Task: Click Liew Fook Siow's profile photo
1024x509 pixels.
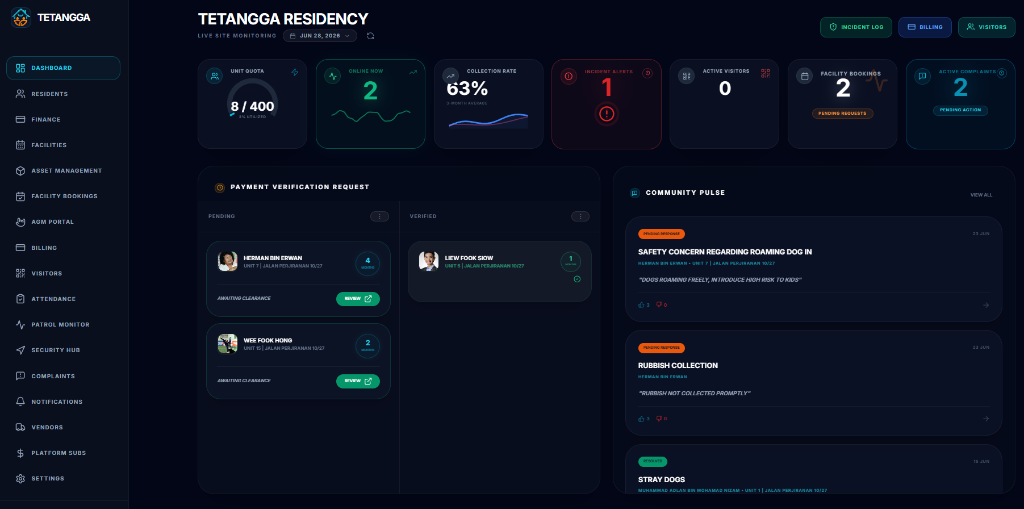Action: 428,261
